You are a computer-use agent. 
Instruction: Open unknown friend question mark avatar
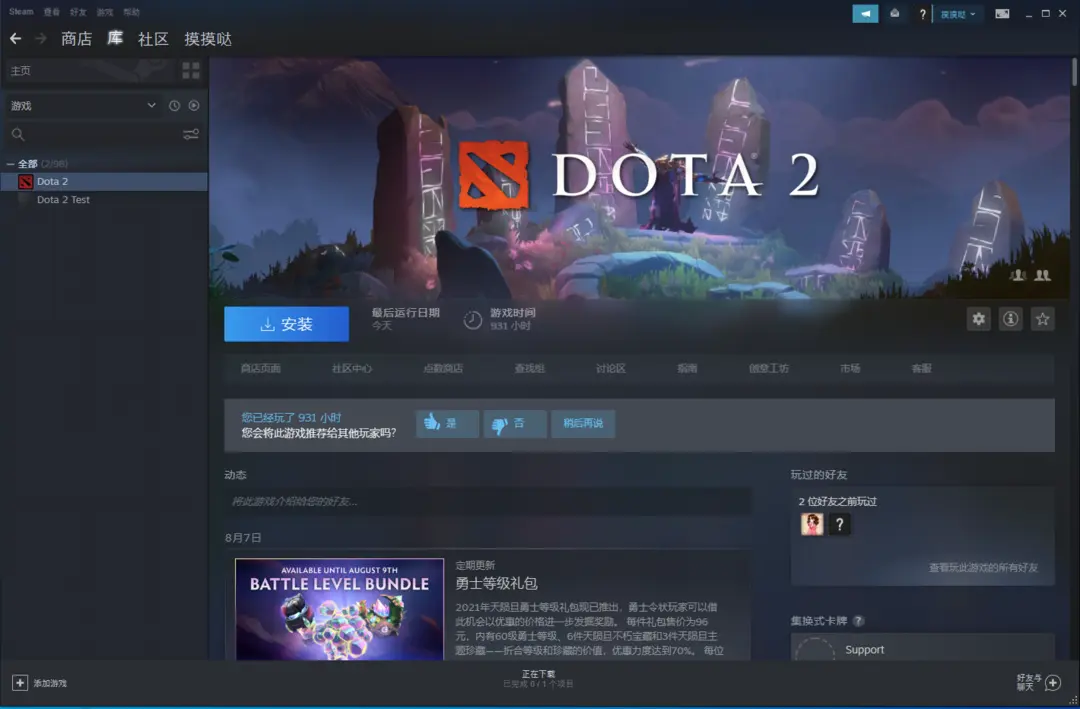click(x=839, y=524)
